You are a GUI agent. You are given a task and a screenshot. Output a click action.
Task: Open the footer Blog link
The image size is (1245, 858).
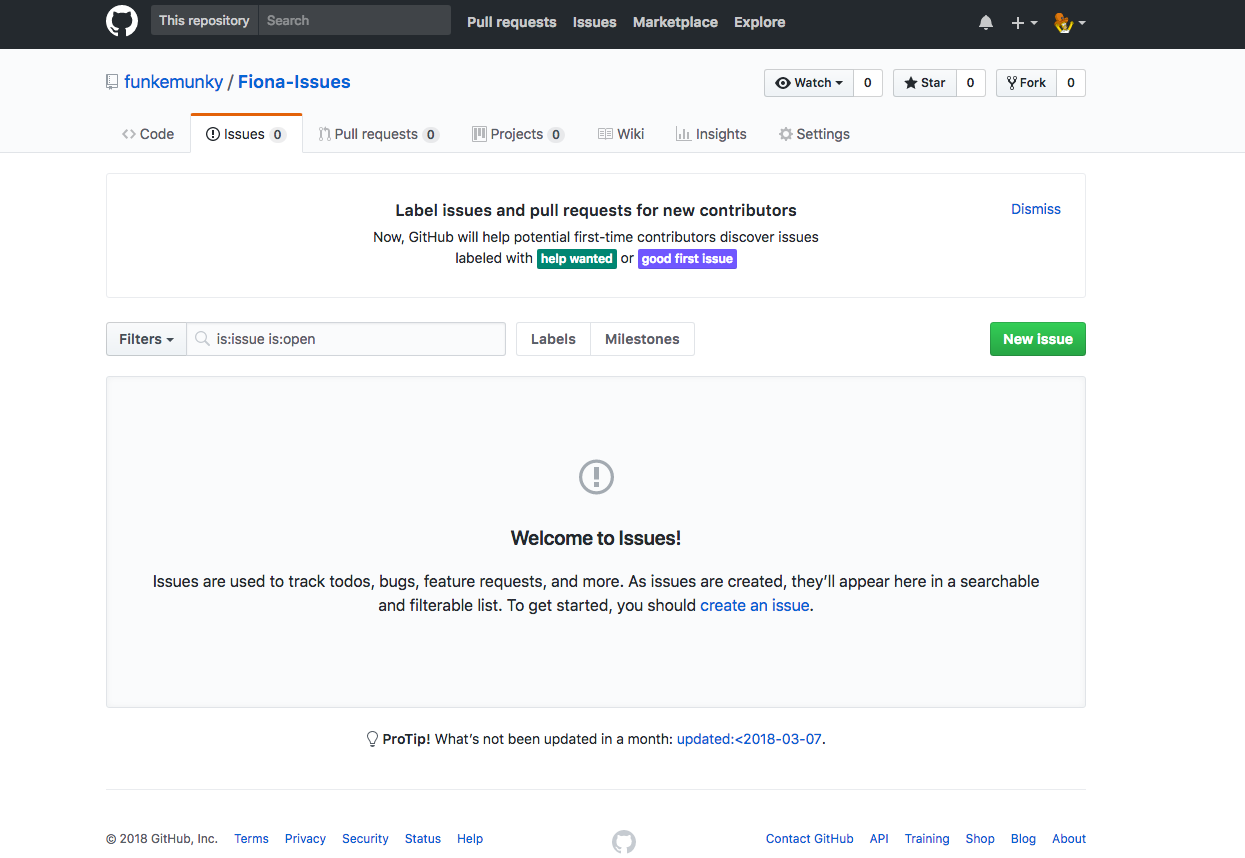click(1023, 839)
